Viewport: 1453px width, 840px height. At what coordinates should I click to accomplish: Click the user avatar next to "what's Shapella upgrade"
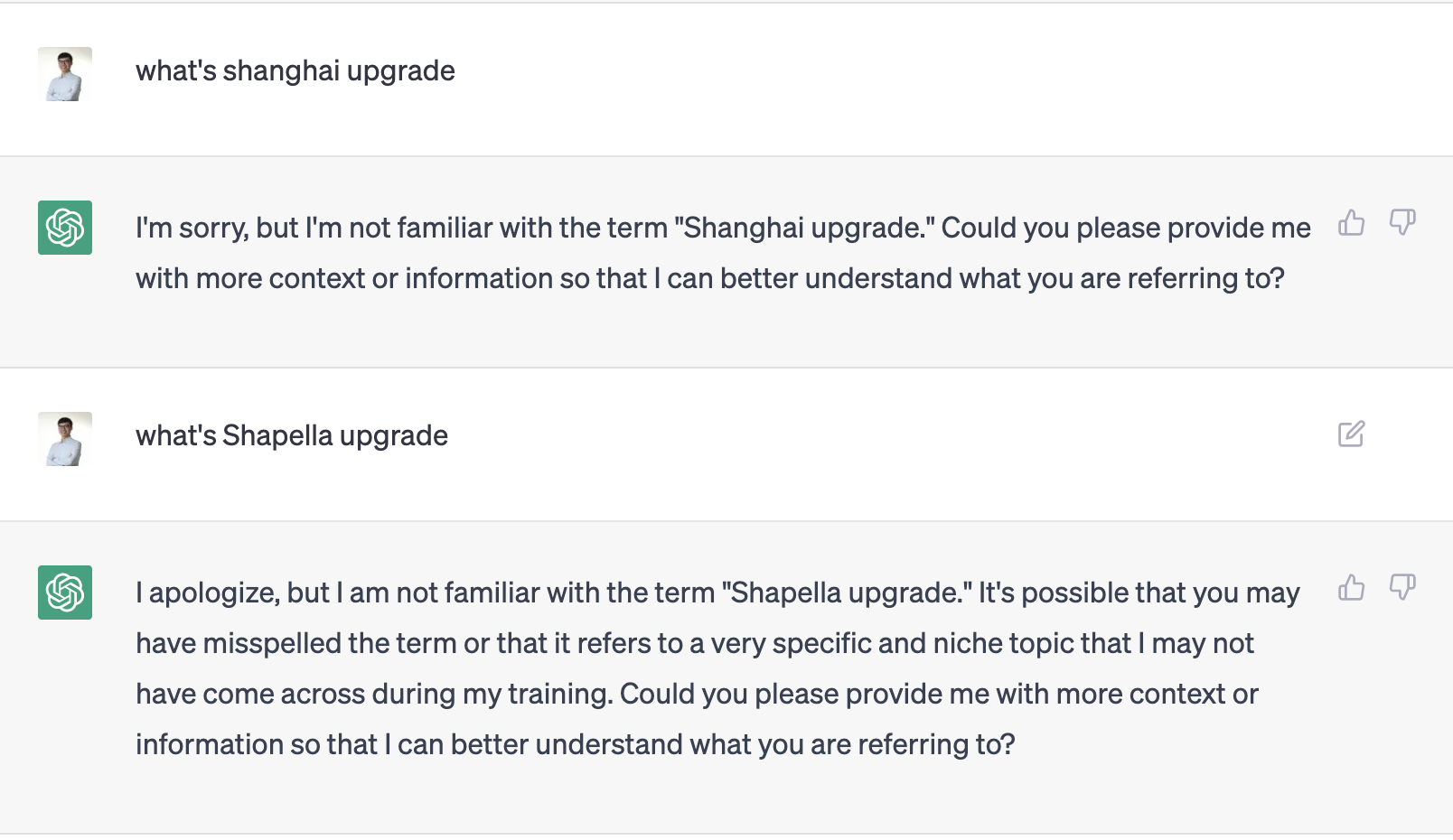tap(65, 439)
